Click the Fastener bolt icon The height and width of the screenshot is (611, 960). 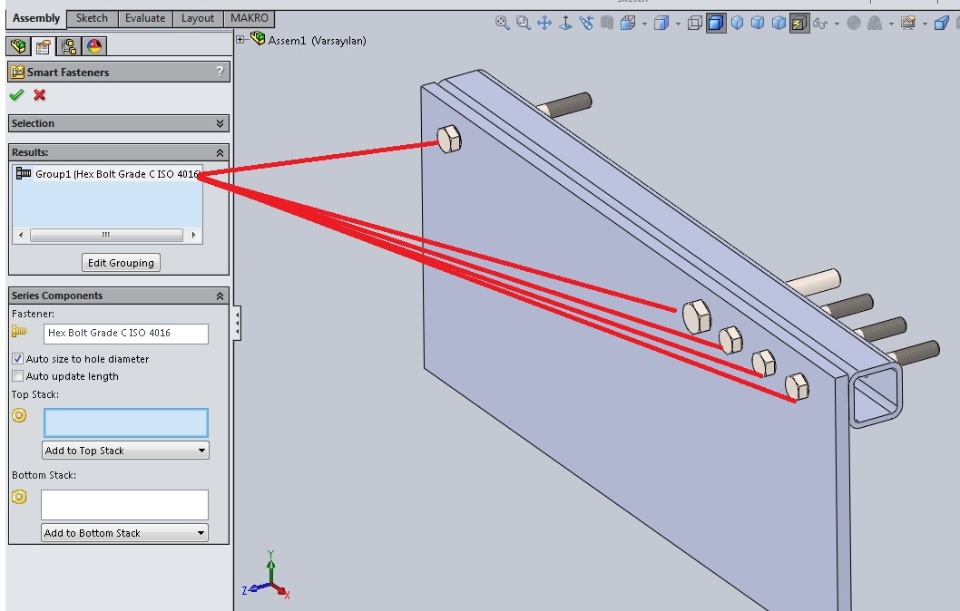pyautogui.click(x=19, y=331)
